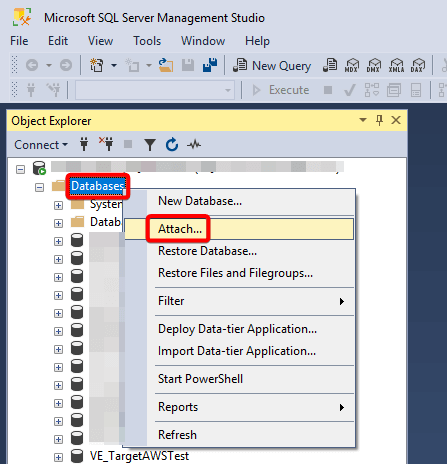Open the View menu
The width and height of the screenshot is (447, 464).
coord(100,41)
